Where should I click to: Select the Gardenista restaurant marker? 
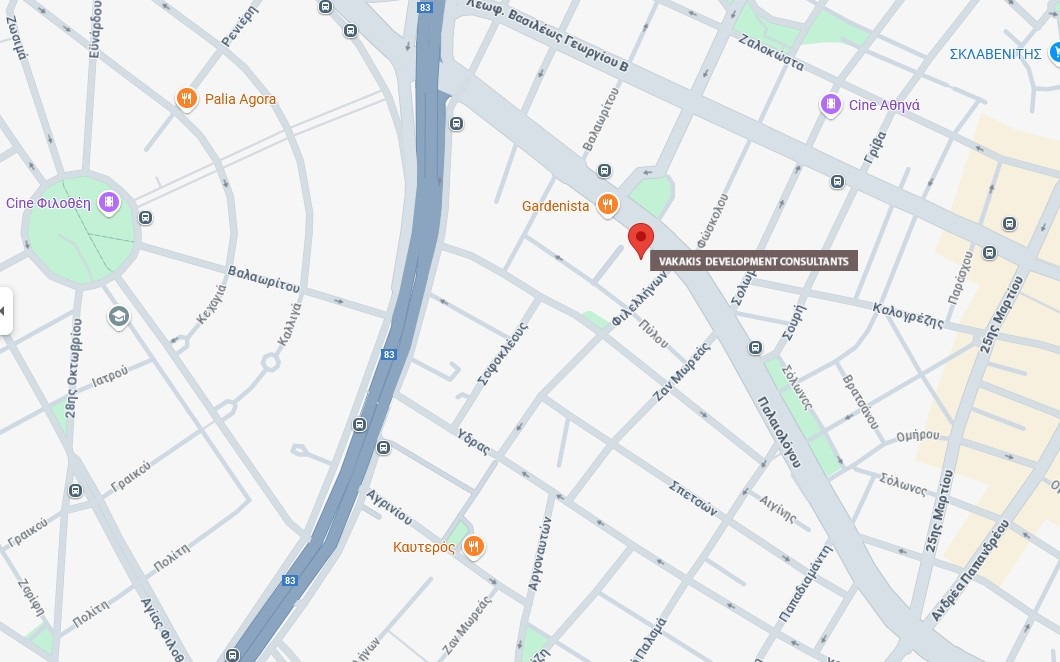pos(608,205)
